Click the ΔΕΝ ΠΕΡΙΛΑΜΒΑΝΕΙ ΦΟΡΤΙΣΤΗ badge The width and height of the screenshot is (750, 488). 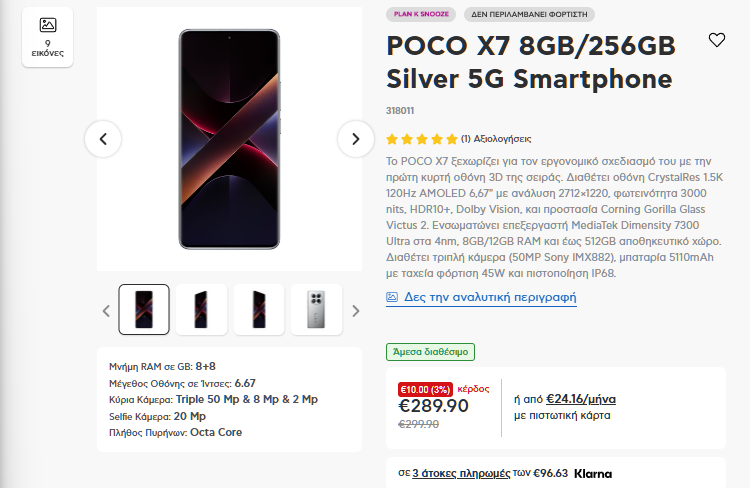(529, 14)
